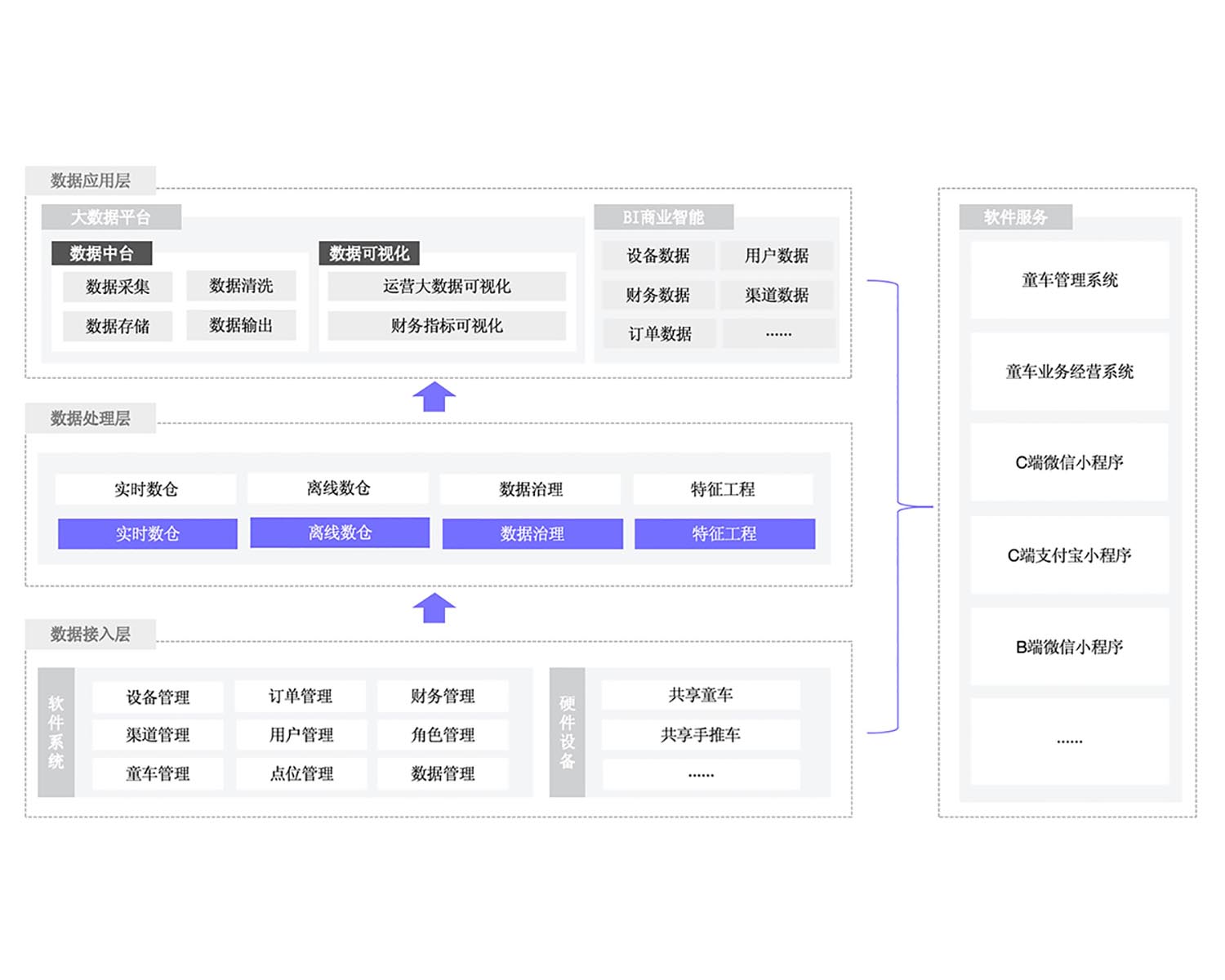Select the 数据应用层 layer label
The height and width of the screenshot is (980, 1225).
91,180
